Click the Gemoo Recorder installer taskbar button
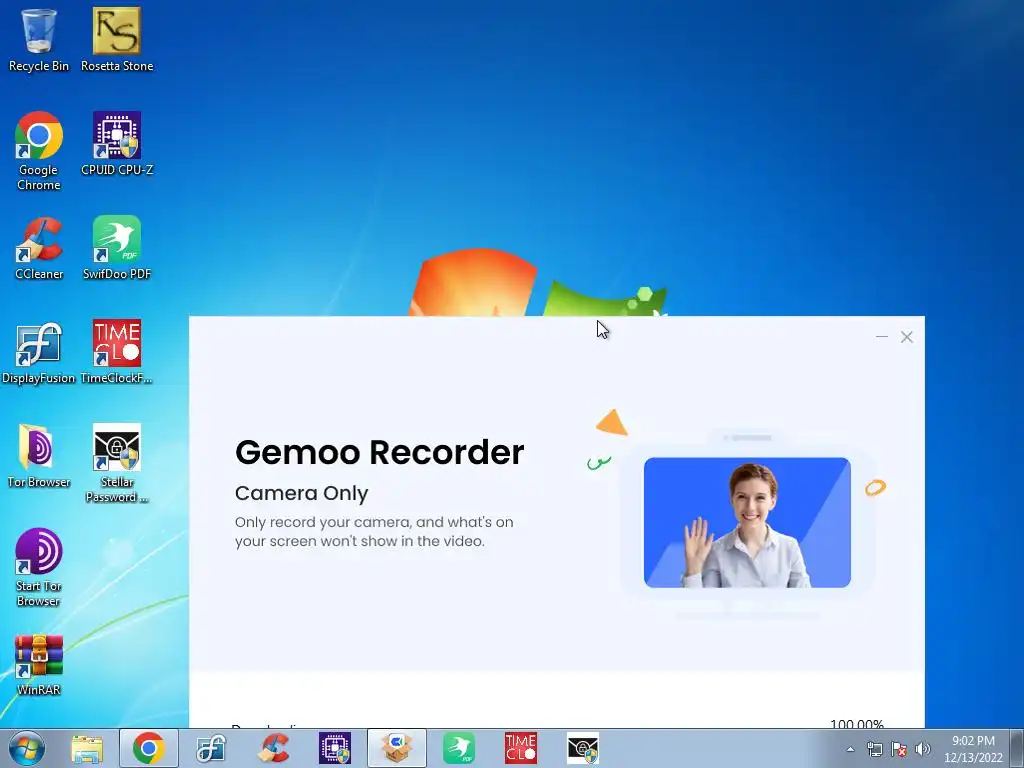Image resolution: width=1024 pixels, height=768 pixels. pyautogui.click(x=396, y=748)
